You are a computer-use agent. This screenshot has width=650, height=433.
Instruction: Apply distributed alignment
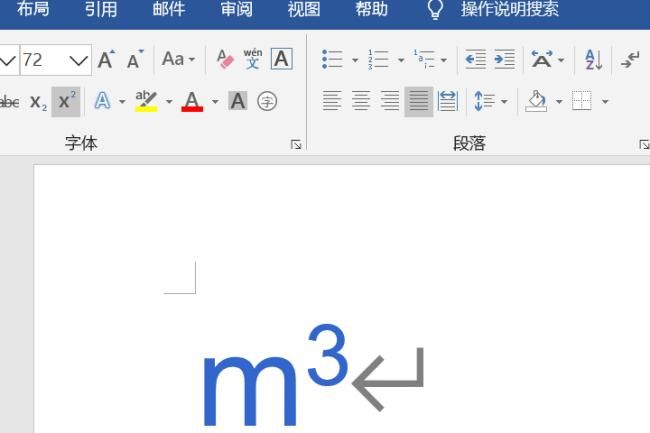pyautogui.click(x=448, y=101)
